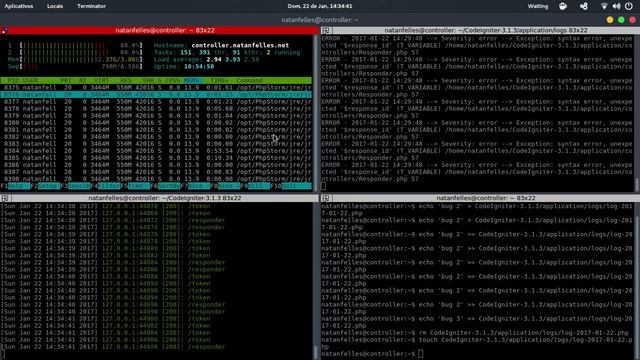Click the red title bar of the htop pane

pyautogui.click(x=159, y=30)
